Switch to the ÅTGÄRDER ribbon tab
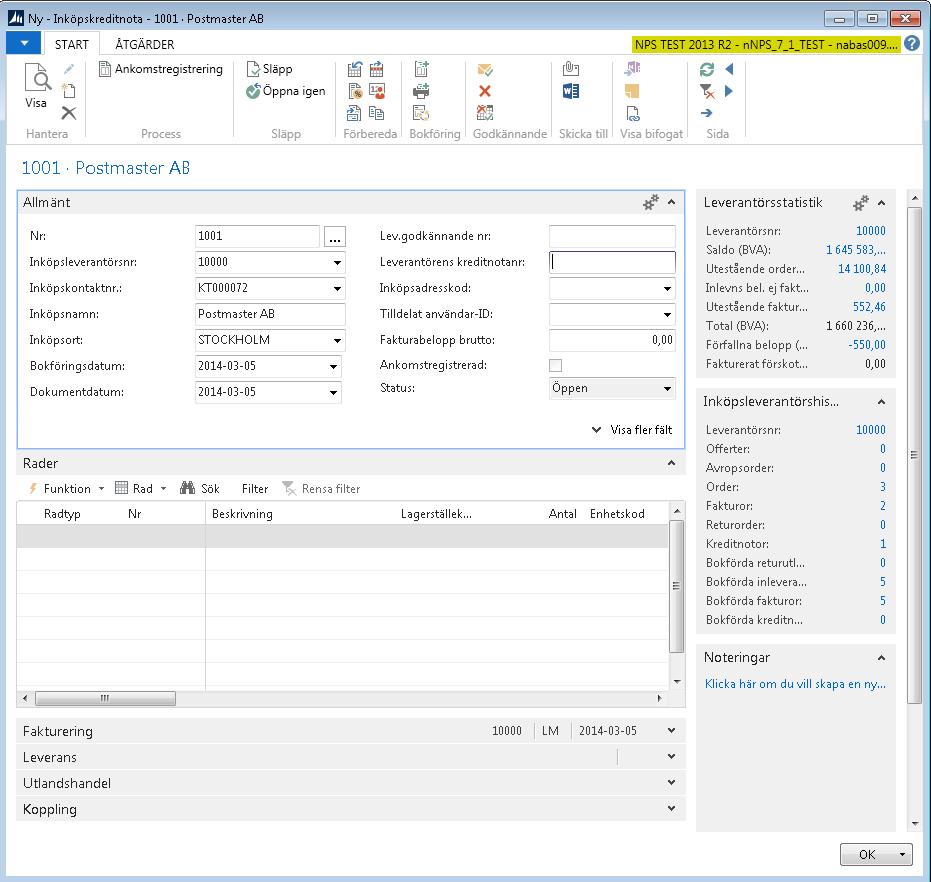The image size is (931, 882). tap(144, 45)
